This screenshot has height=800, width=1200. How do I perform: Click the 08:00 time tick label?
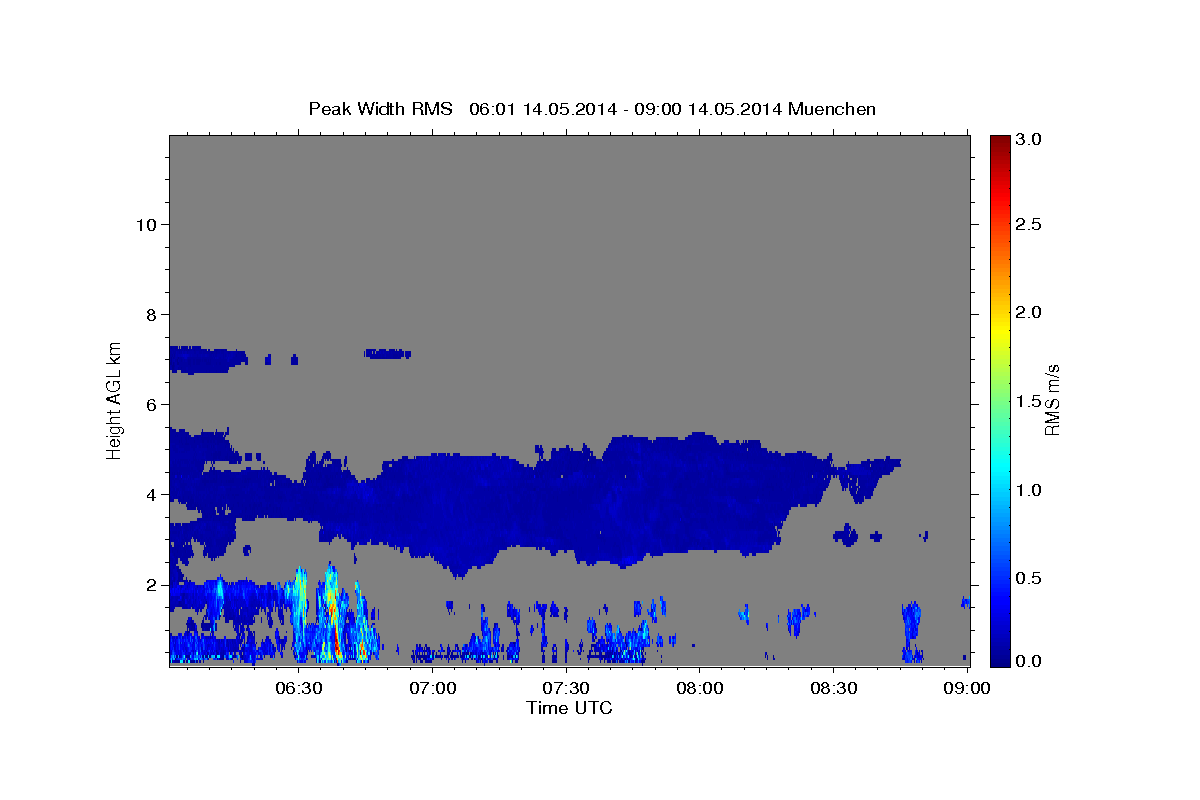click(x=700, y=688)
